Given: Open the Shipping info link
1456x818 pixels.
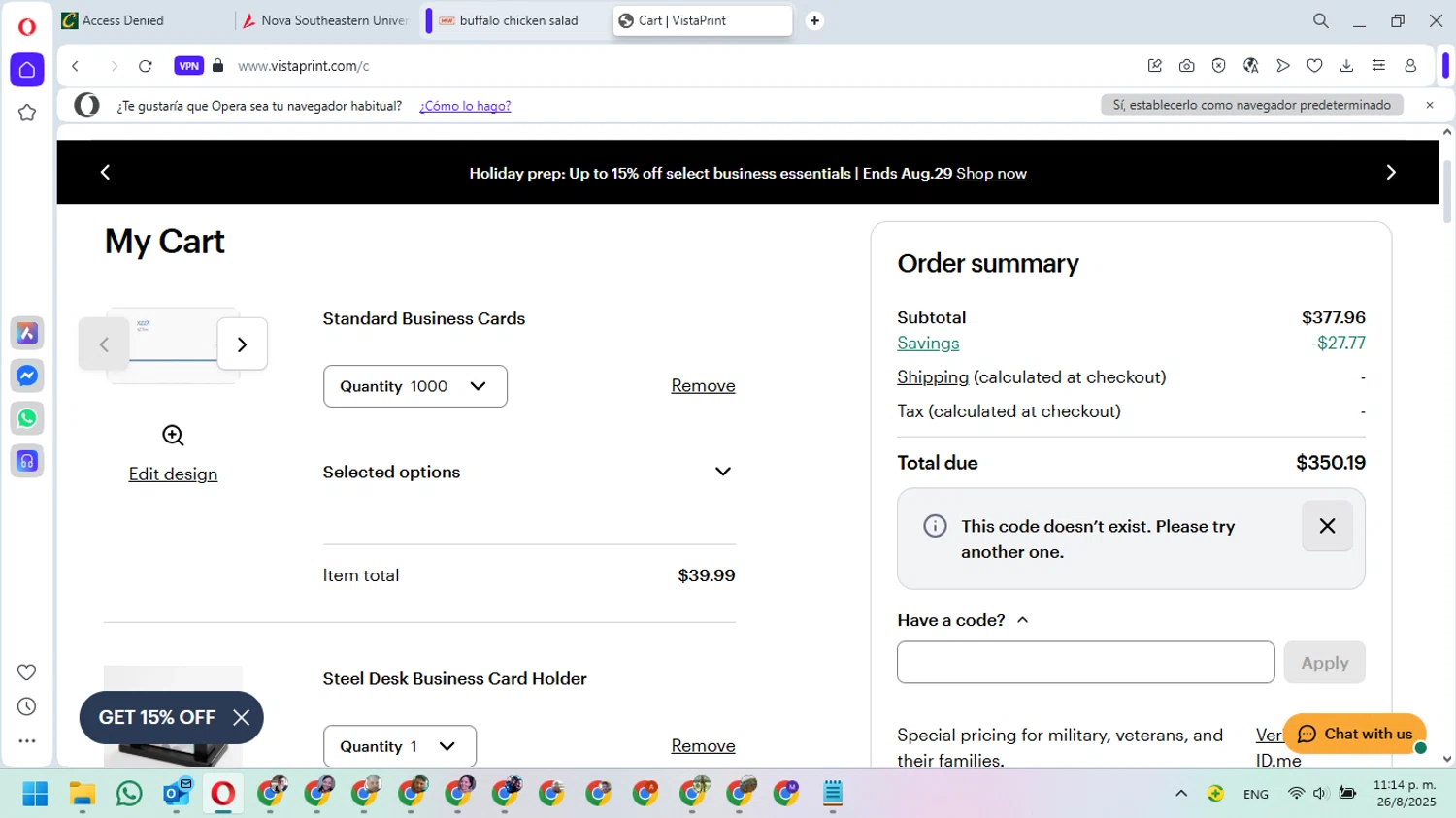Looking at the screenshot, I should pyautogui.click(x=933, y=377).
